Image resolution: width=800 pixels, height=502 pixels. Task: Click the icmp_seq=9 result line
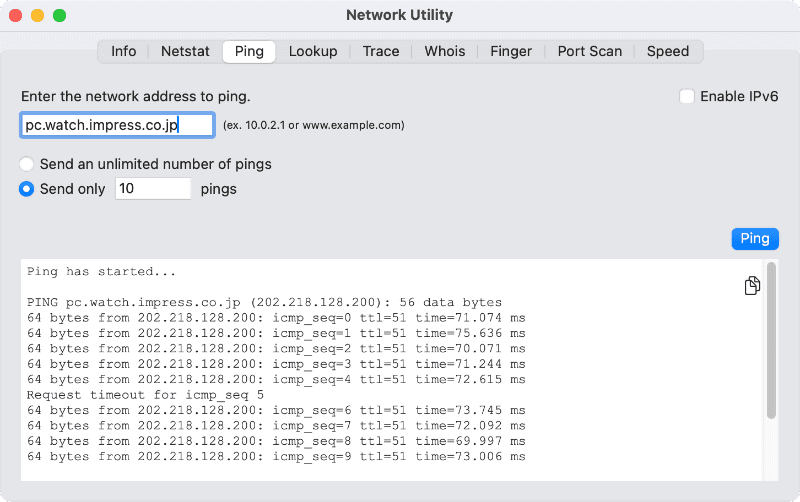[x=276, y=457]
